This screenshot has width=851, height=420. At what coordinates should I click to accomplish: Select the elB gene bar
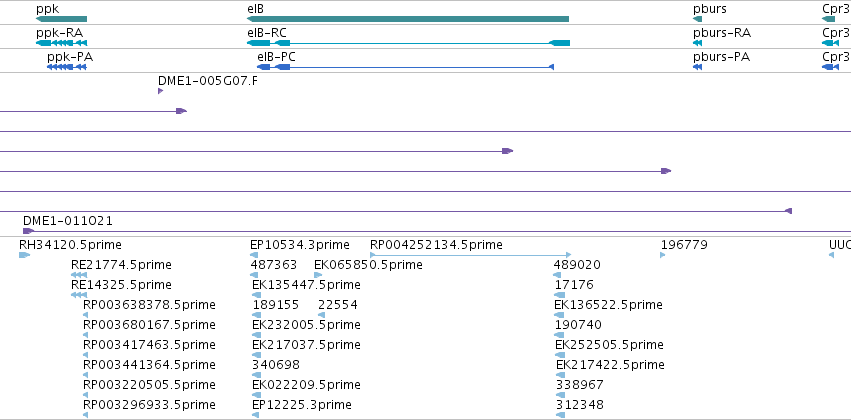tap(408, 19)
